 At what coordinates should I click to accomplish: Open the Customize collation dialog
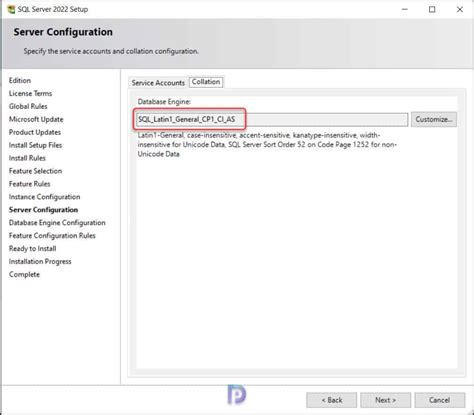[434, 119]
